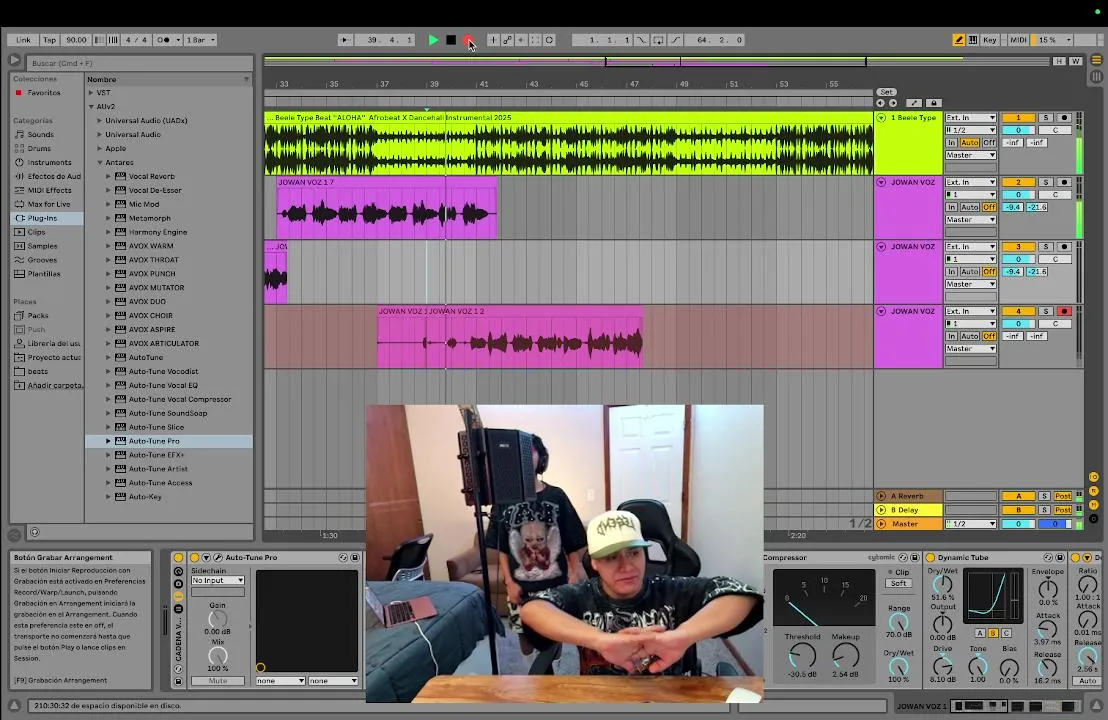Click the Follow playback icon left of position

point(344,40)
